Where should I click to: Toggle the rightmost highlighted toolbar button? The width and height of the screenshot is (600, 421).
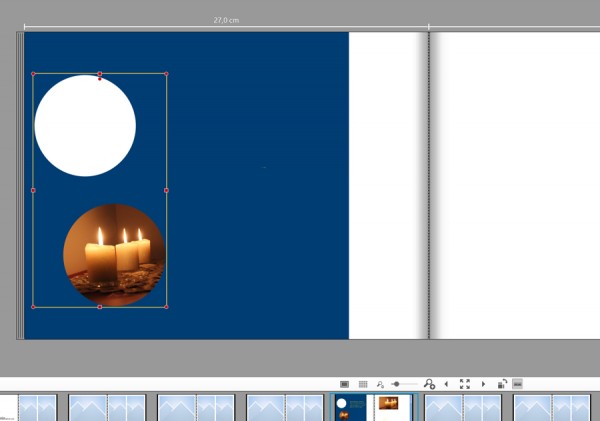pyautogui.click(x=517, y=384)
